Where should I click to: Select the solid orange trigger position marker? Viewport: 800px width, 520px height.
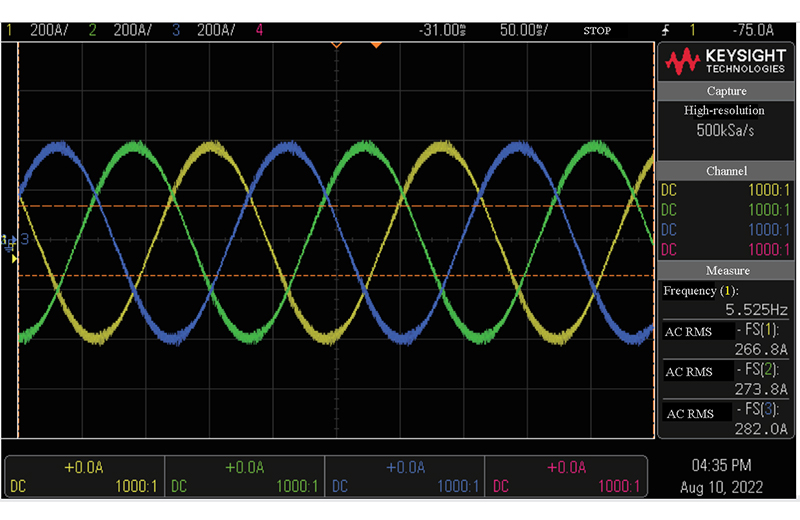376,45
